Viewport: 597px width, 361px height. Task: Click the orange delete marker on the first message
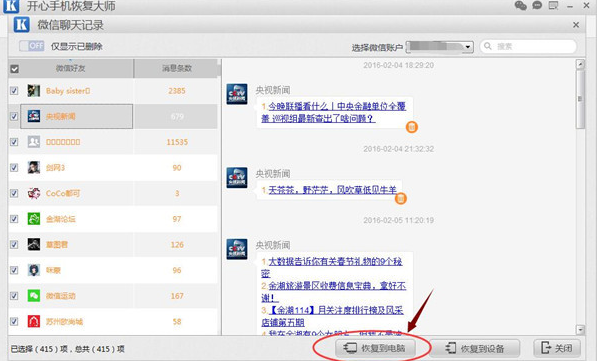tap(412, 127)
